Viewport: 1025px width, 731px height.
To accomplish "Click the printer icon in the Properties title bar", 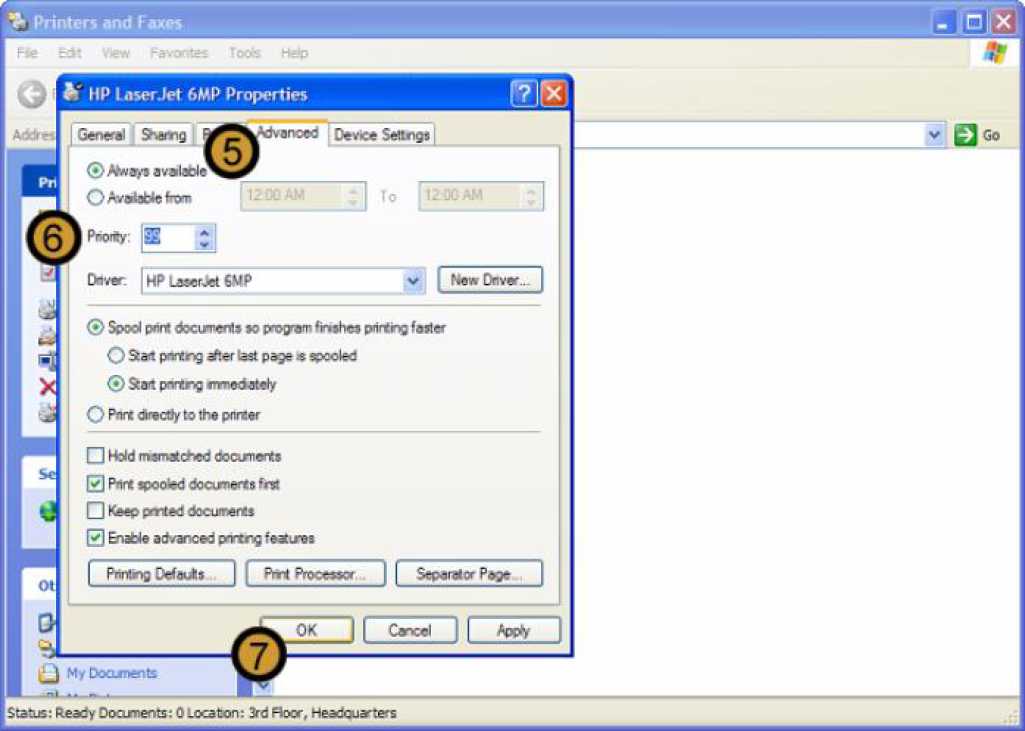I will click(x=73, y=93).
